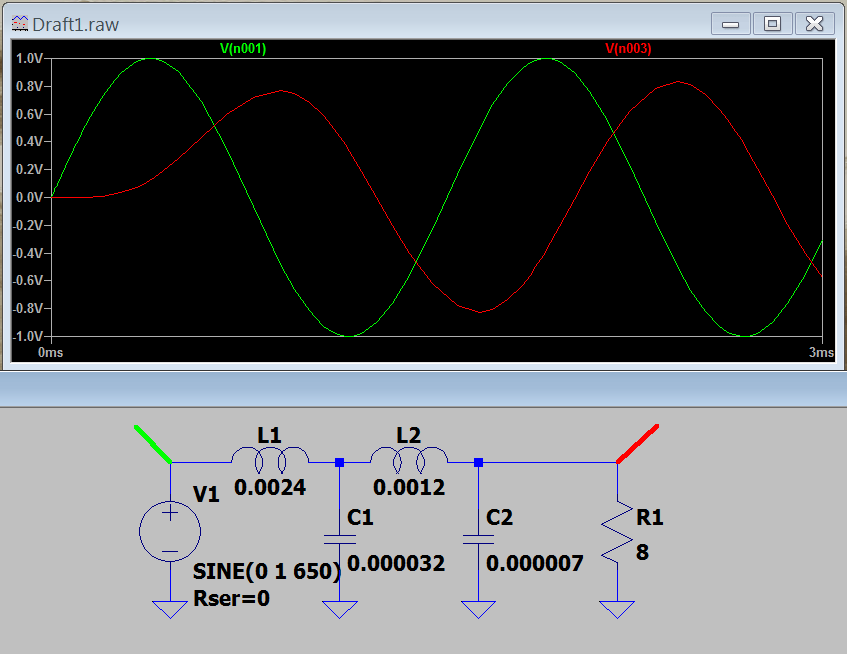Click the ground symbol under R1
847x654 pixels.
tap(617, 610)
